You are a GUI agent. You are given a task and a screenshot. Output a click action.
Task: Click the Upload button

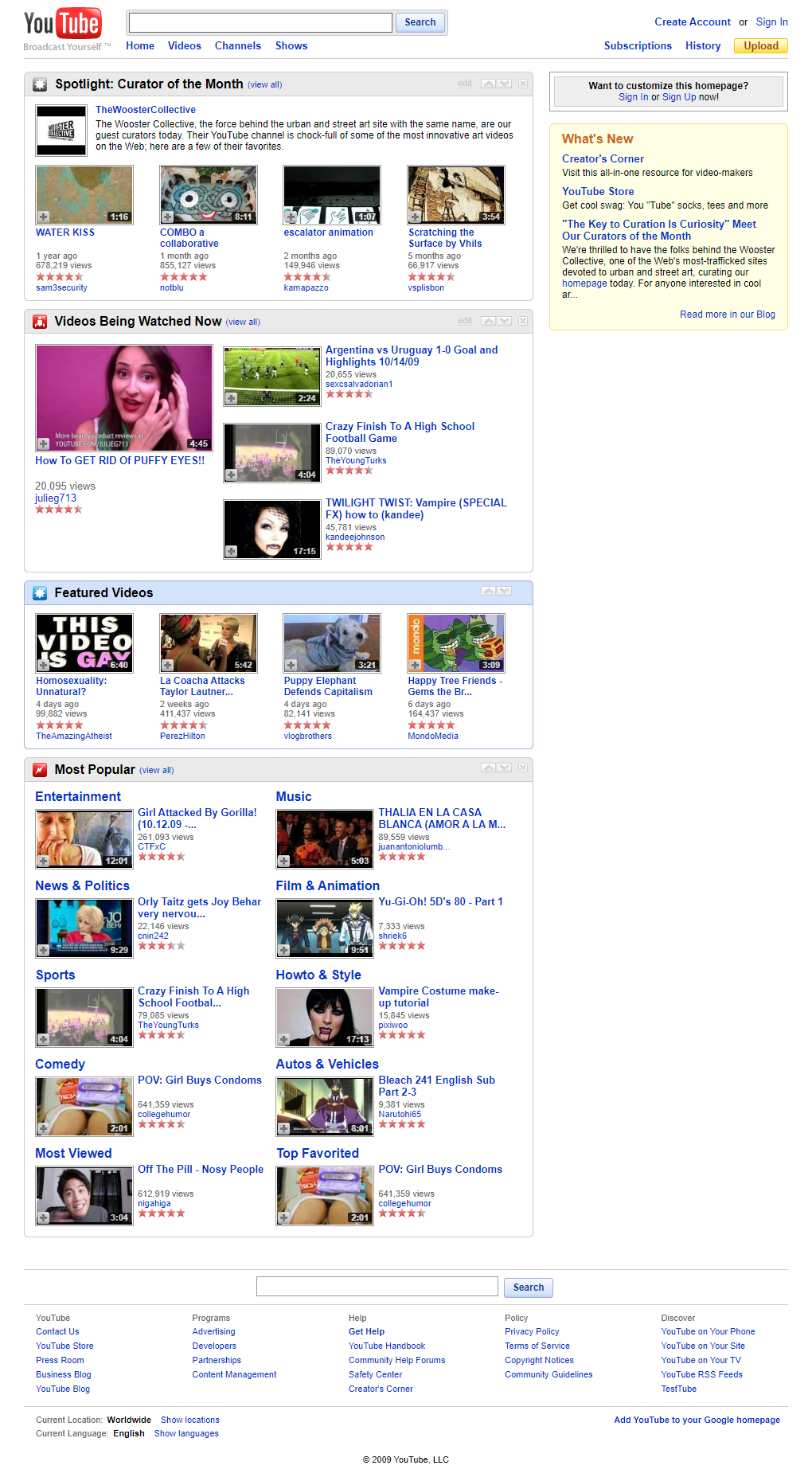coord(761,46)
